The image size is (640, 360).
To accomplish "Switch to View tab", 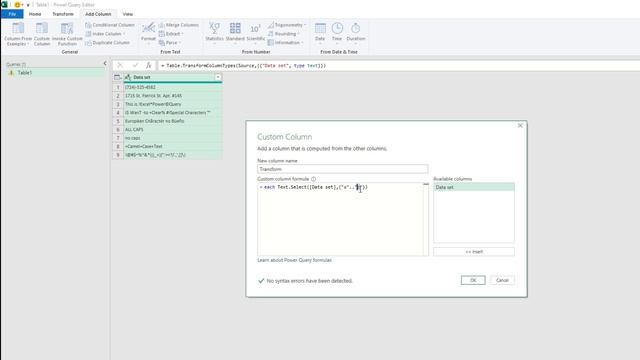I will [128, 14].
